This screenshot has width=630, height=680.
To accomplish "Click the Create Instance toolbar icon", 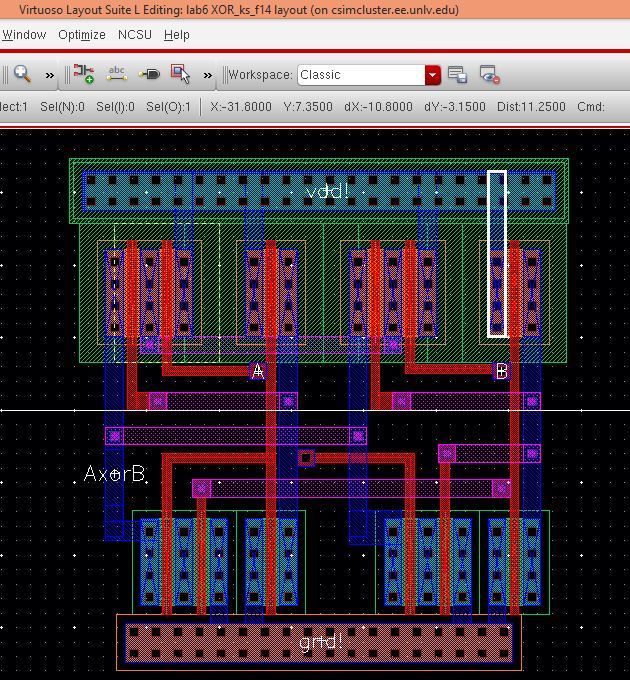I will click(84, 75).
